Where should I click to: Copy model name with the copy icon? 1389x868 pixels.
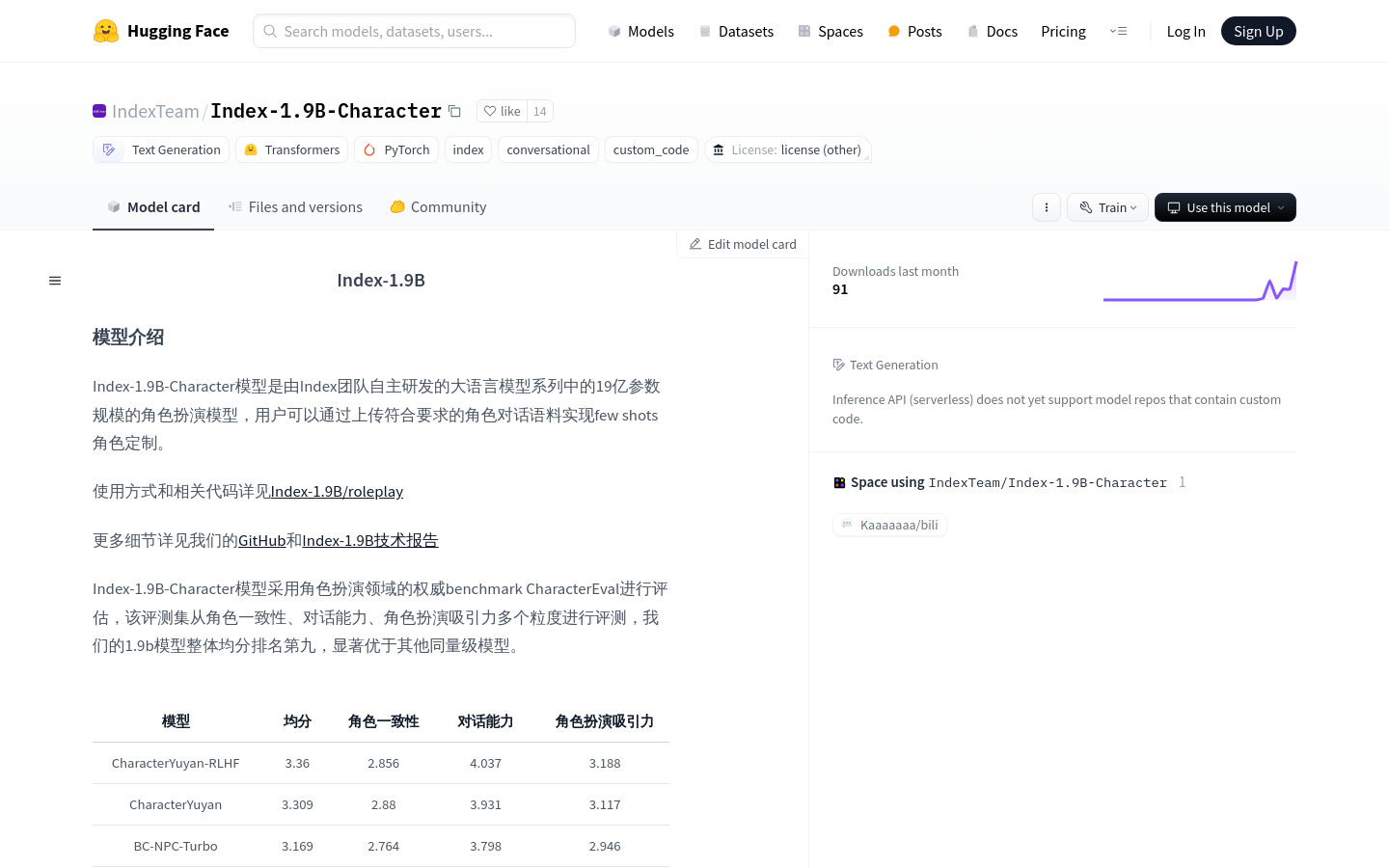pos(454,111)
